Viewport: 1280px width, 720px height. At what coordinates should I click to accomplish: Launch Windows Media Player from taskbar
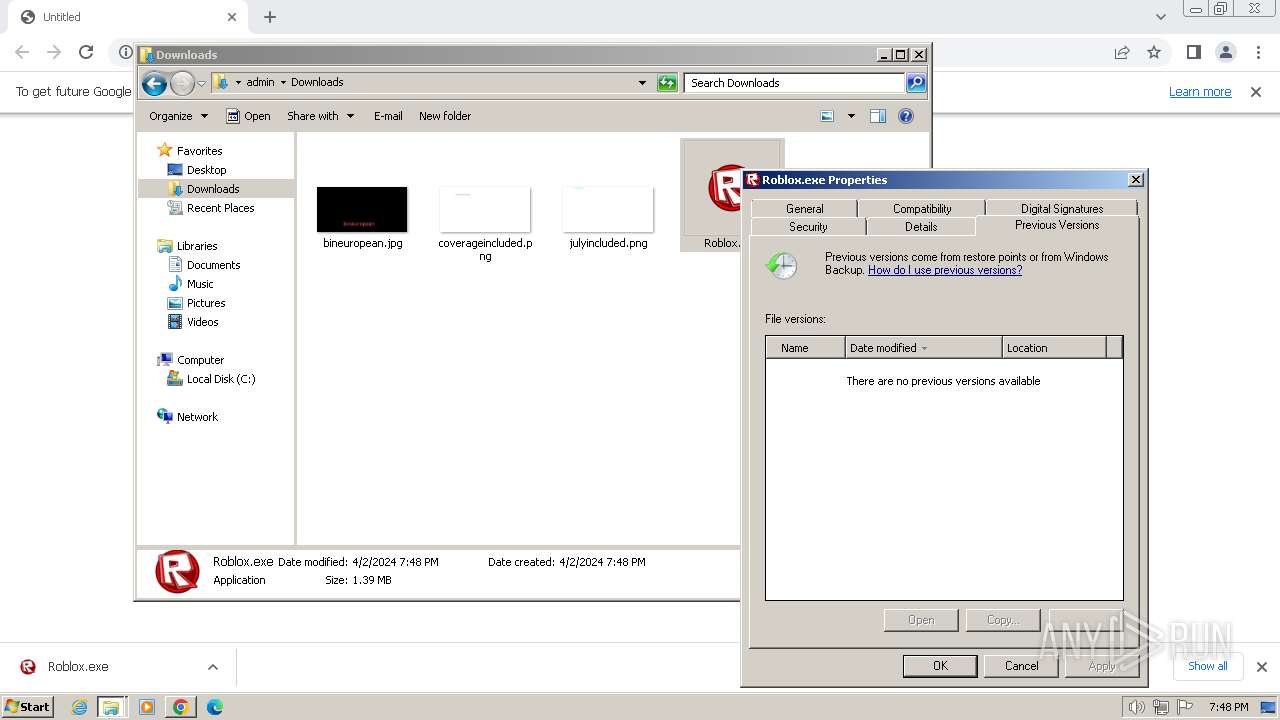(147, 707)
